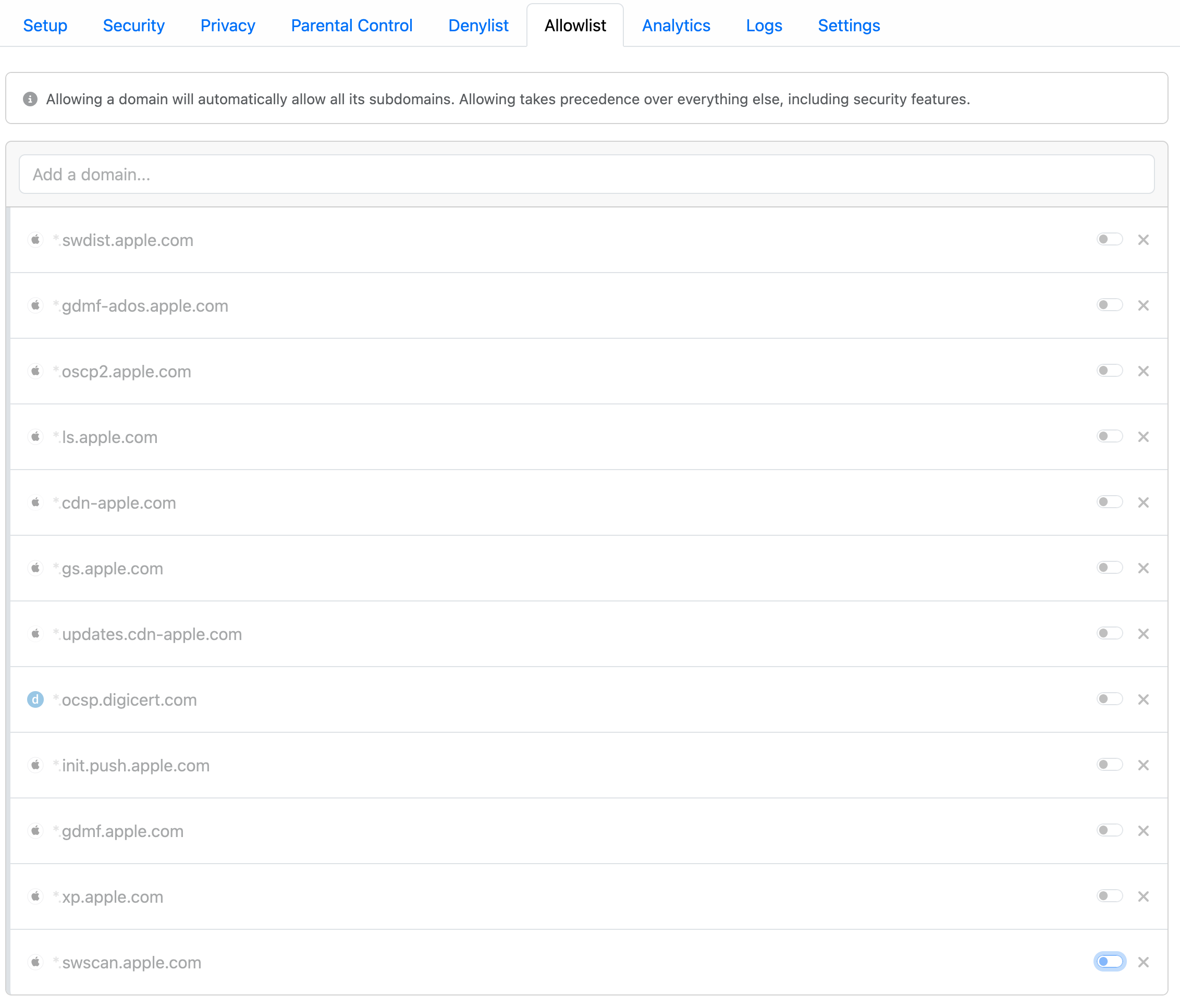Screen dimensions: 1180x1008
Task: Click the Apple favicon beside gs.apple.com
Action: (35, 568)
